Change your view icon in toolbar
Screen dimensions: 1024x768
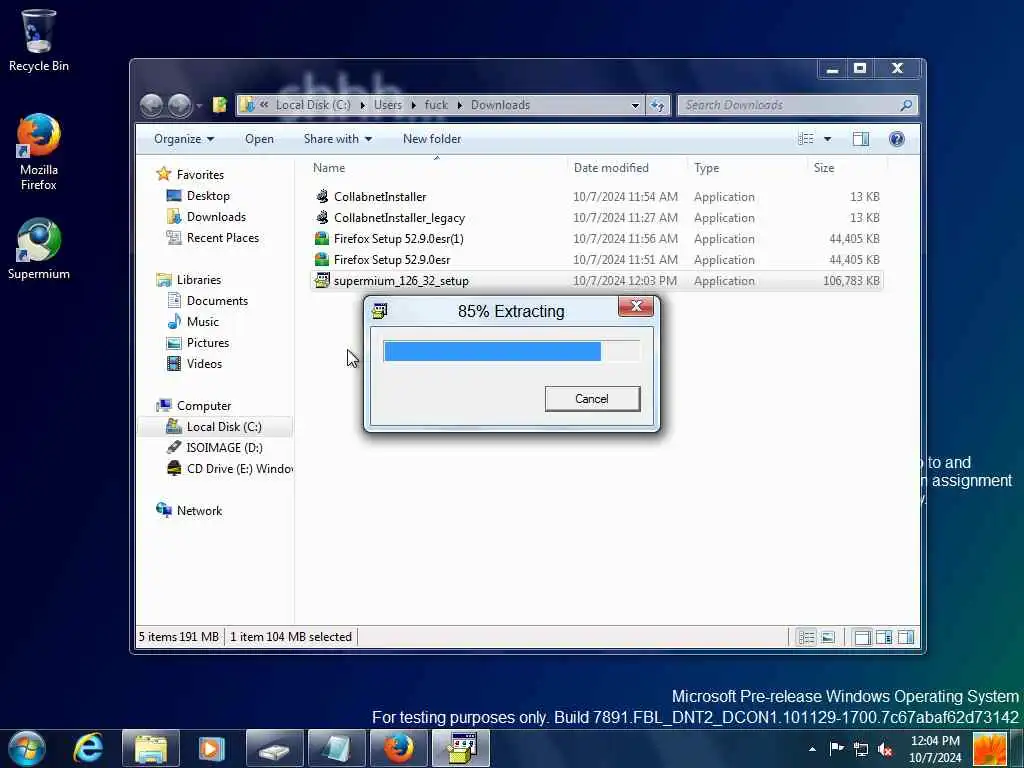(806, 138)
